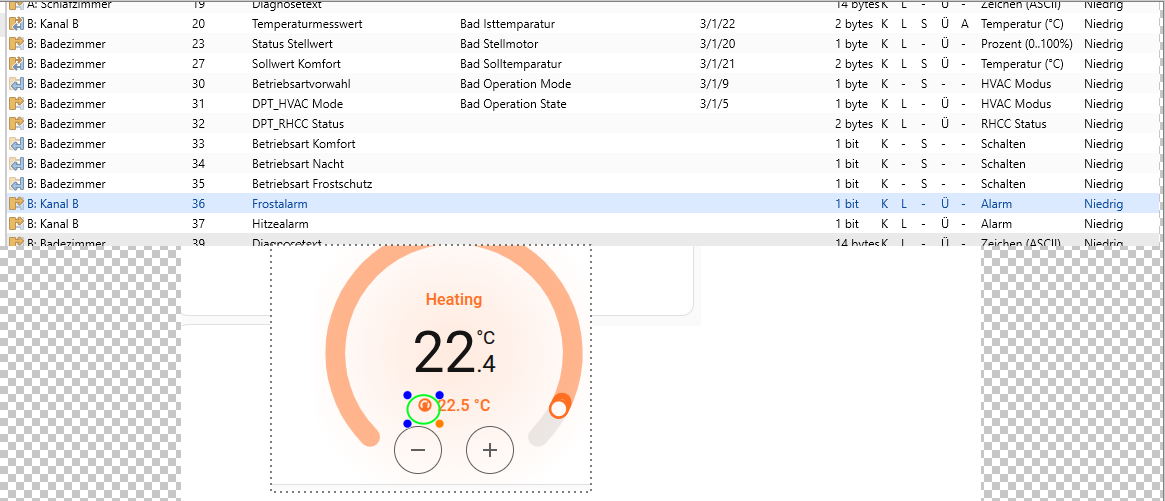Select the Bad Solltemperatur cell
This screenshot has height=501, width=1165.
[x=511, y=64]
